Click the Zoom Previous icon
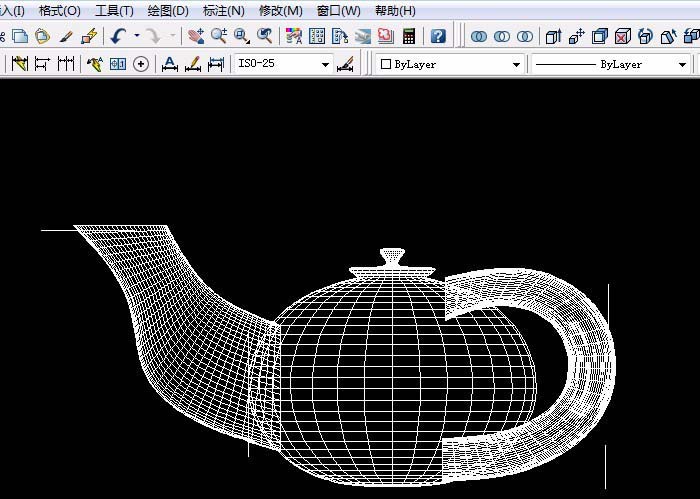Screen dimensions: 700x499 pyautogui.click(x=265, y=36)
